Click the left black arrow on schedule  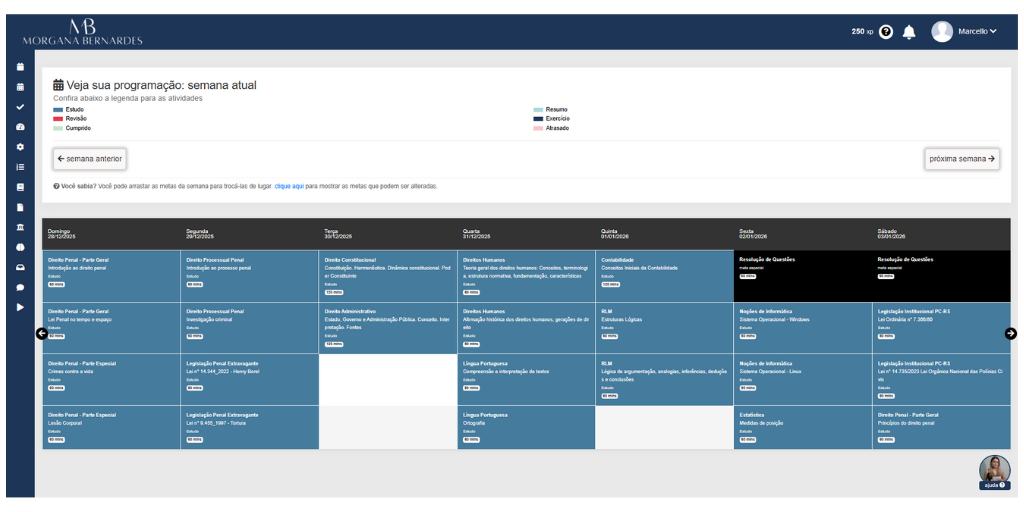[41, 334]
